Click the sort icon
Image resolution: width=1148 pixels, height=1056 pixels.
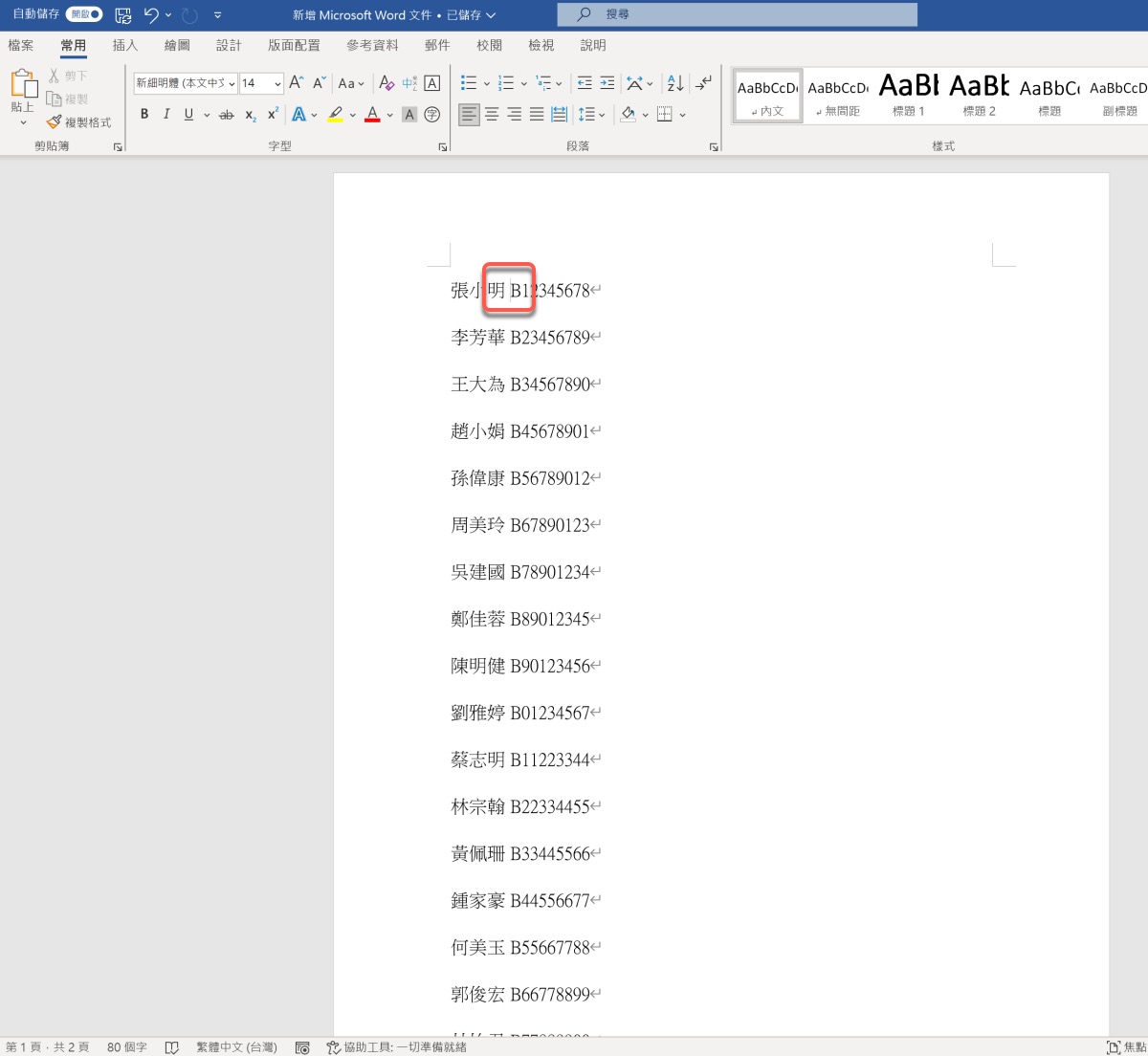674,83
